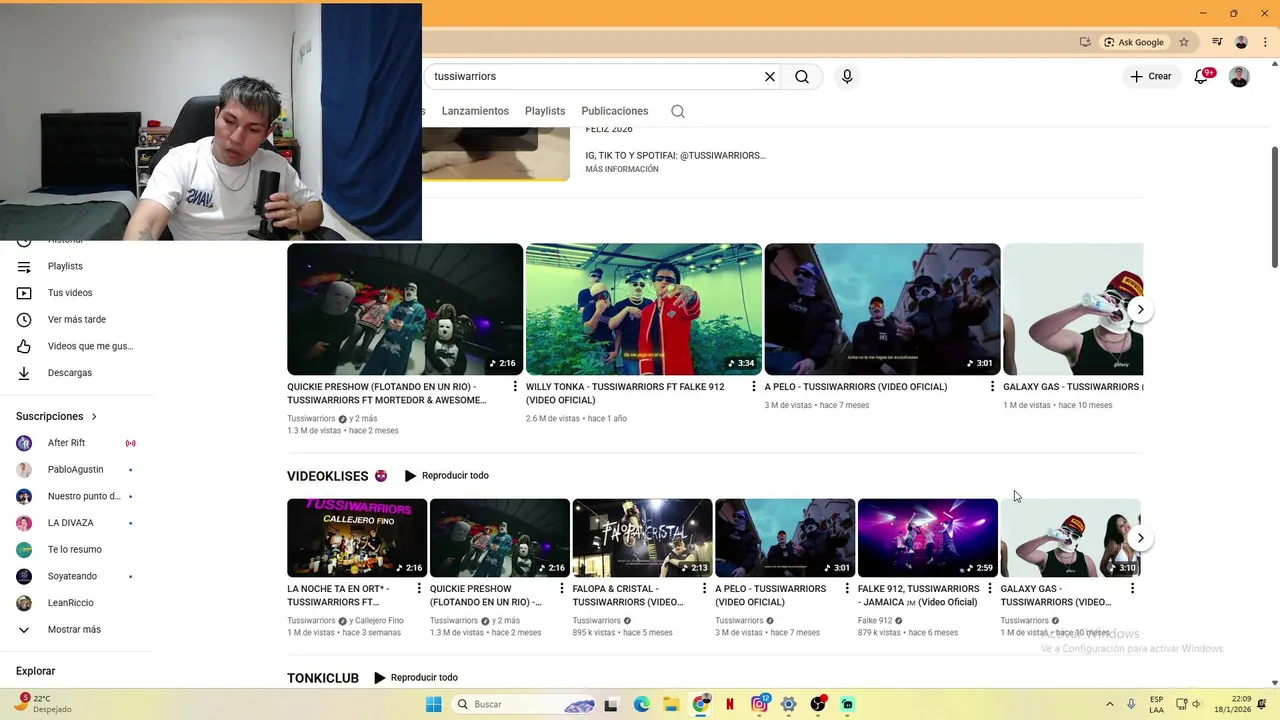This screenshot has height=720, width=1280.
Task: Open YouTube notifications bell
Action: coord(1202,76)
